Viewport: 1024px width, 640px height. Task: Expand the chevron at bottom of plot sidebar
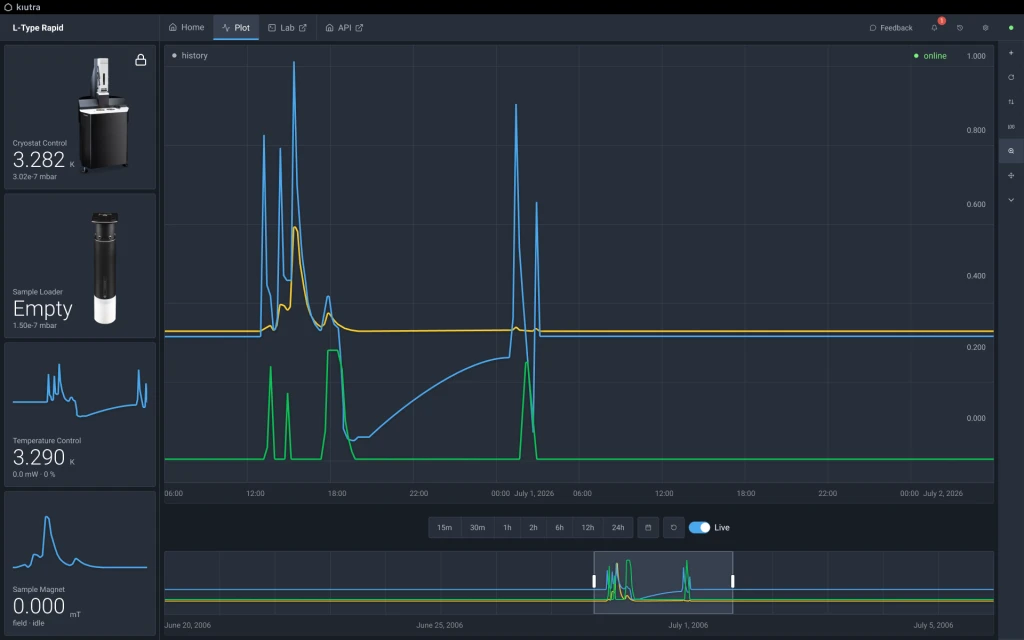point(1011,200)
